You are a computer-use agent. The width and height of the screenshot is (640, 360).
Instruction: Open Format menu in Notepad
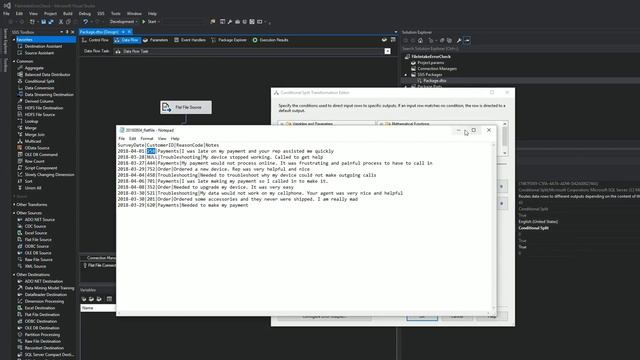point(147,139)
